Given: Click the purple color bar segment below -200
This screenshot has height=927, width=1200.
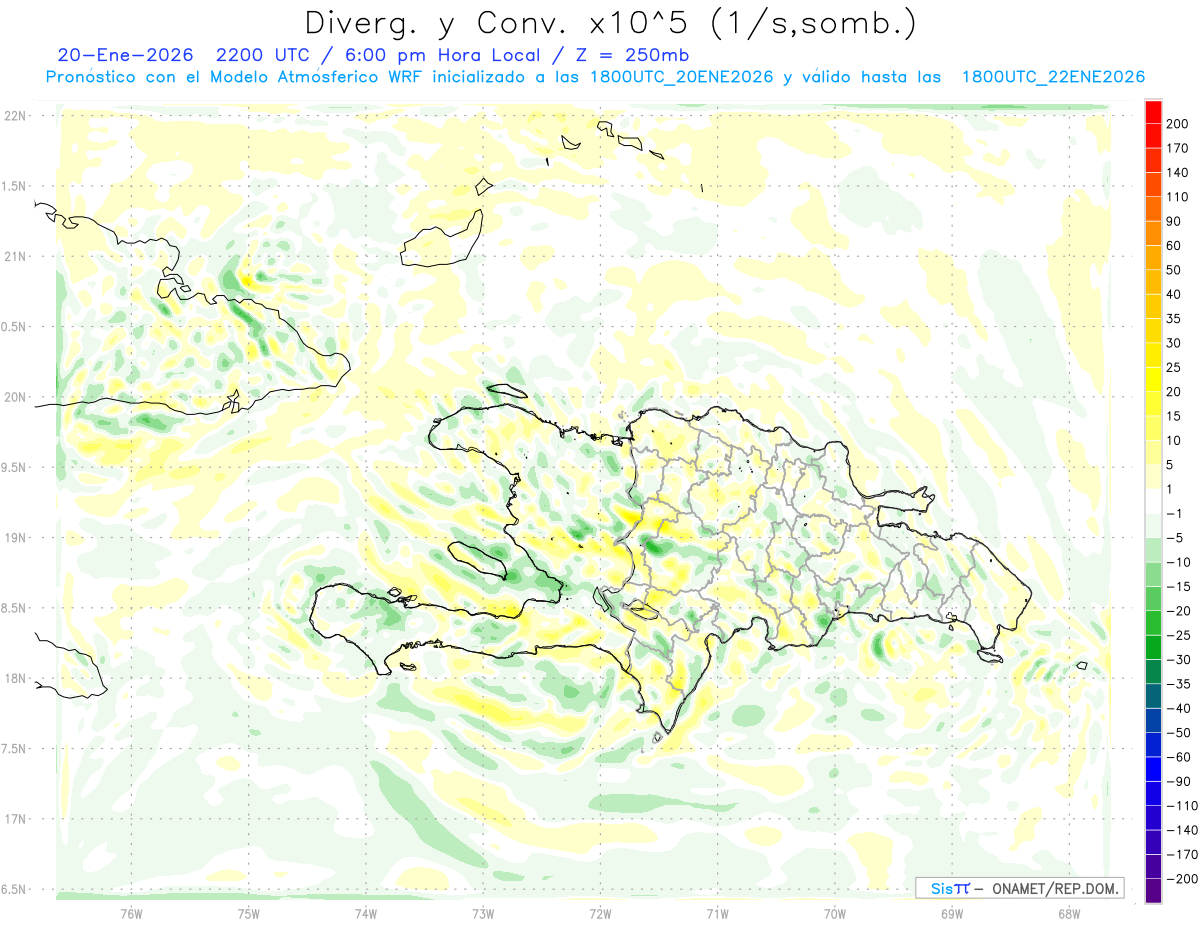Looking at the screenshot, I should pyautogui.click(x=1153, y=891).
